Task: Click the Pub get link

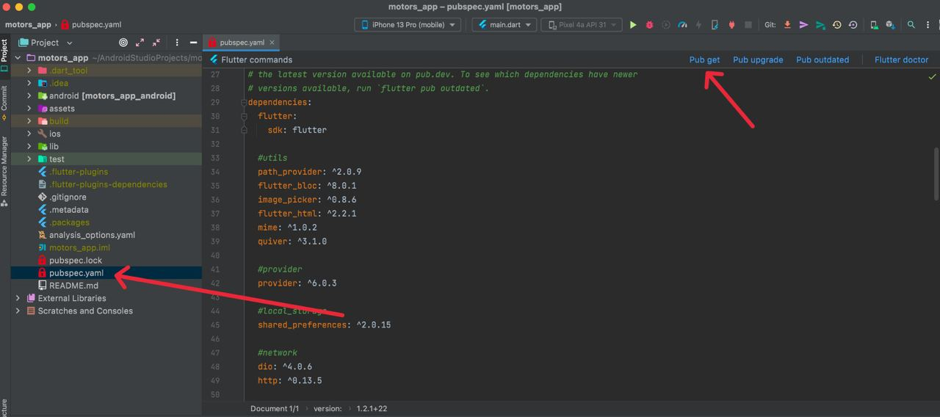Action: coord(704,60)
